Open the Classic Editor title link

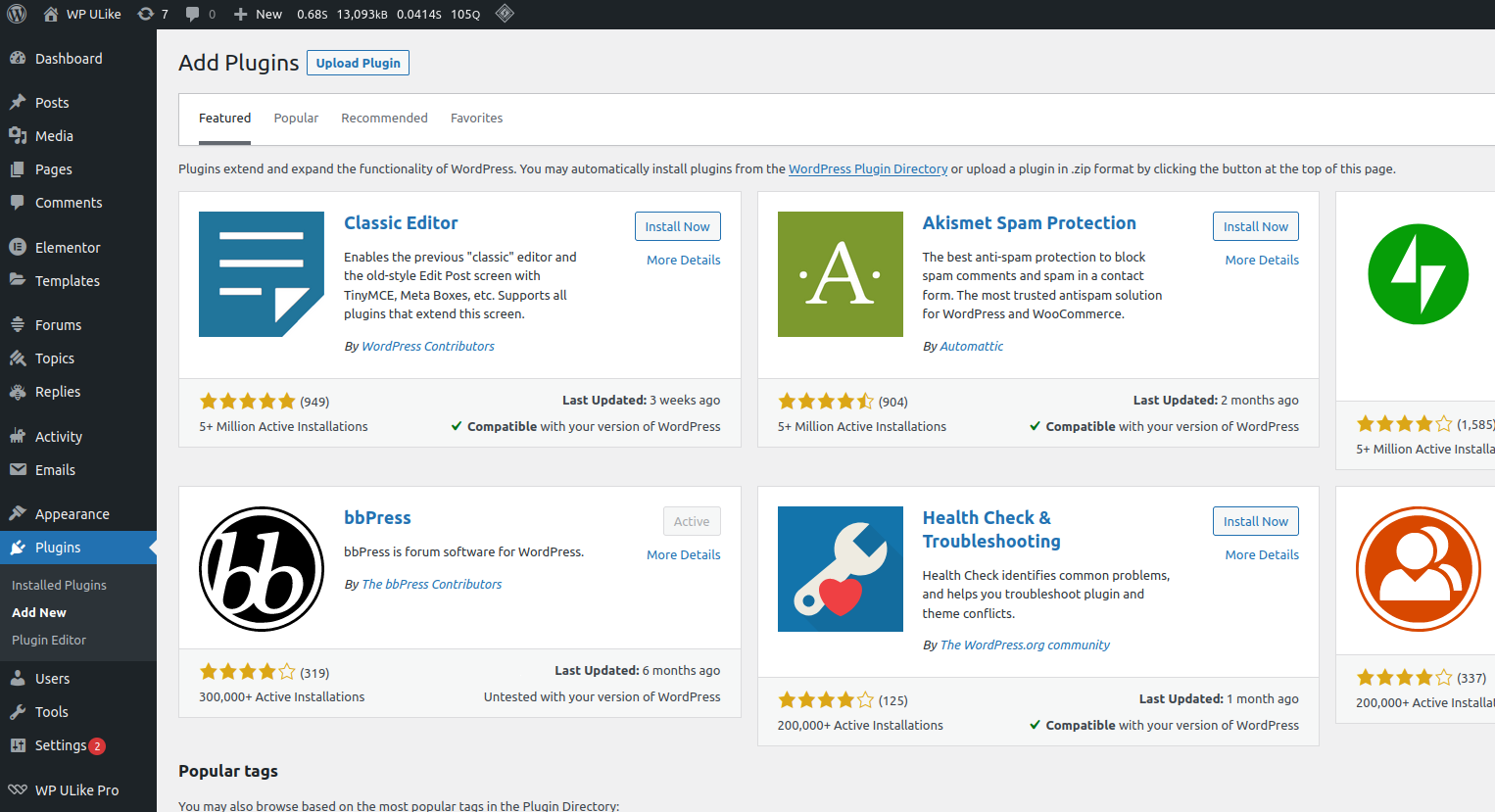point(401,223)
